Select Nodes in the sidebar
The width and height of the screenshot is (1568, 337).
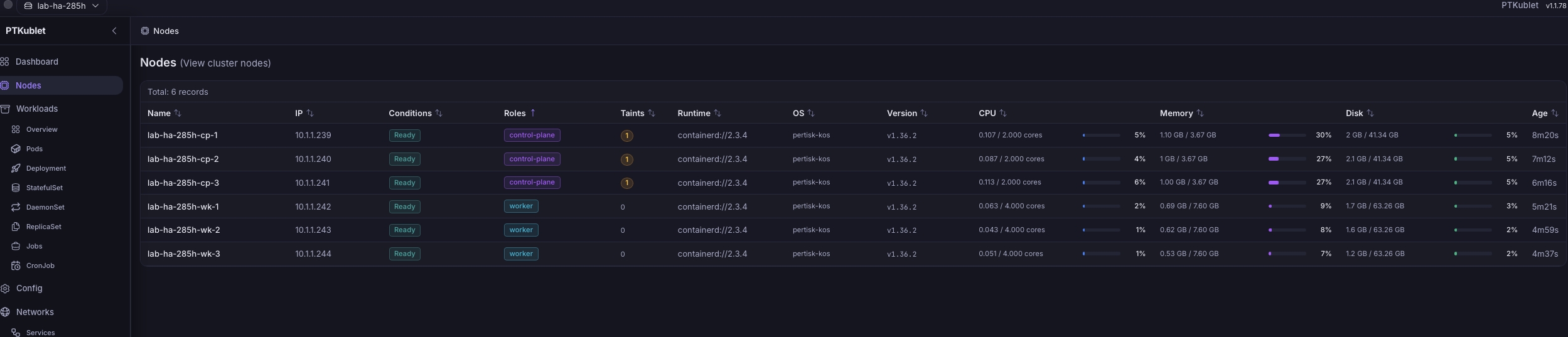[62, 85]
